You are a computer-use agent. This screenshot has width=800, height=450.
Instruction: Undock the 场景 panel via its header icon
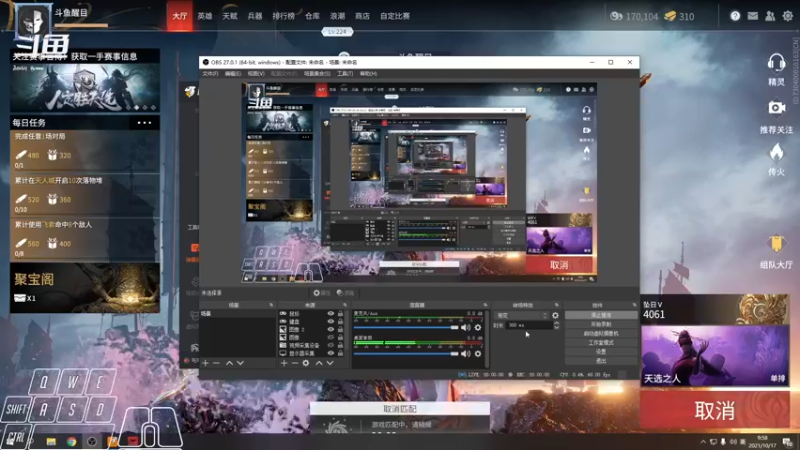pyautogui.click(x=271, y=305)
